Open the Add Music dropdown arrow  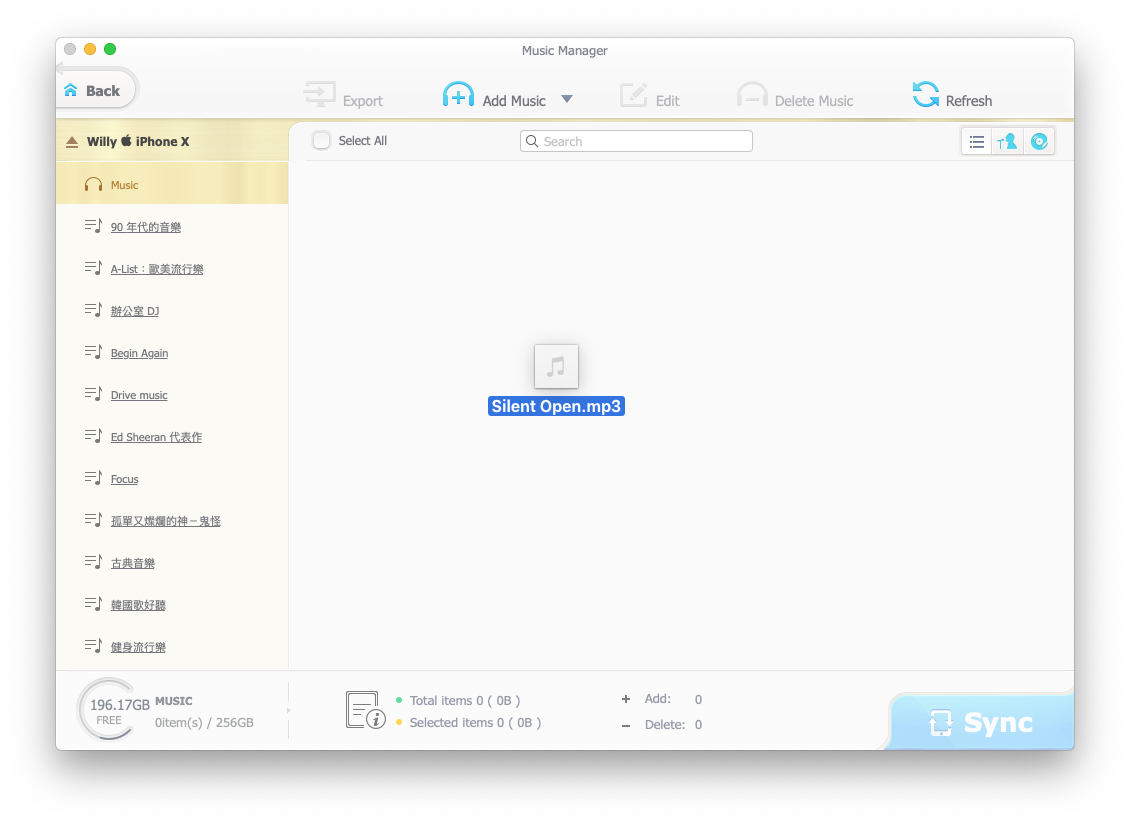[567, 99]
